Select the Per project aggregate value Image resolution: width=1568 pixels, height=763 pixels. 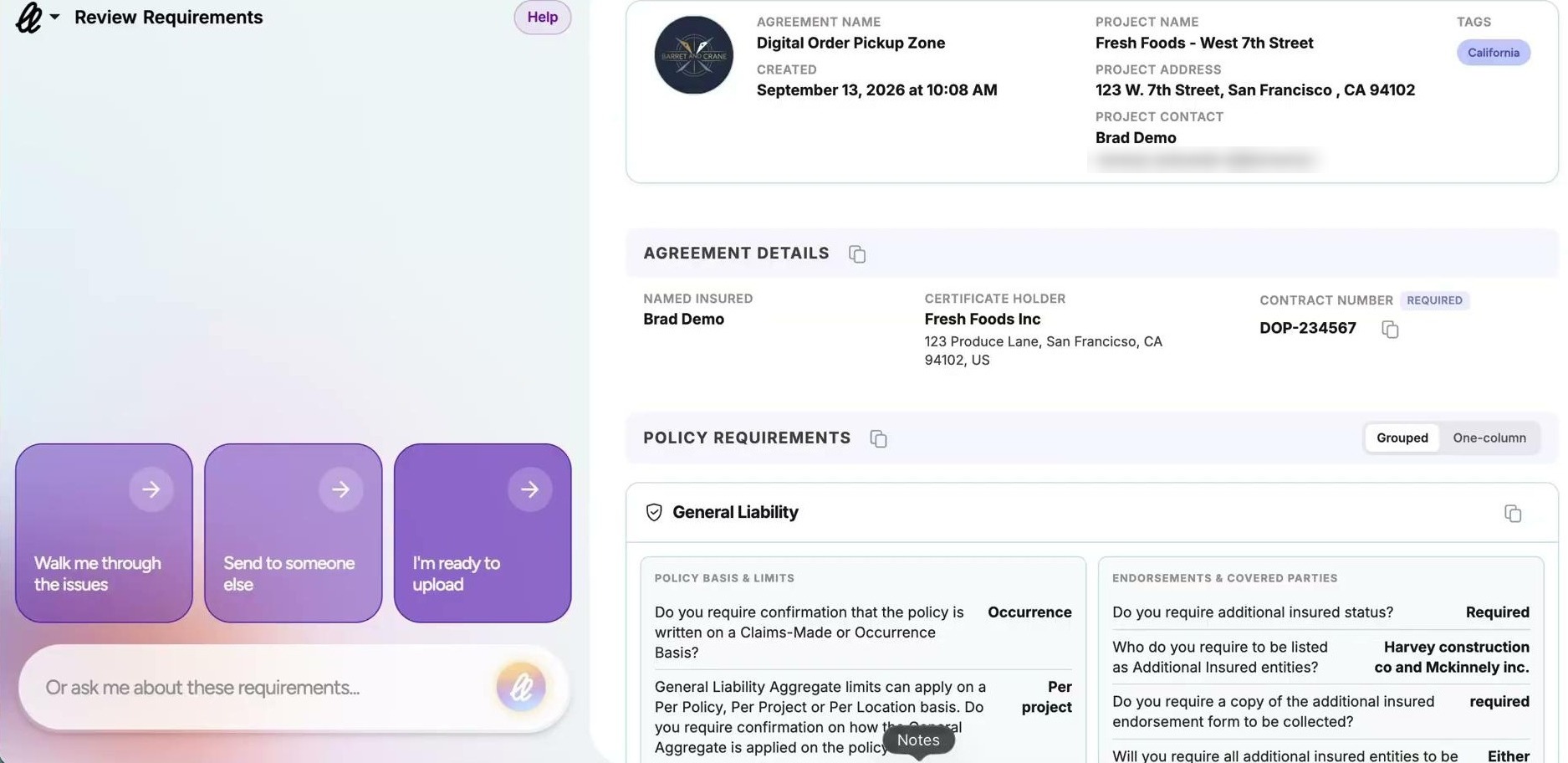coord(1046,697)
